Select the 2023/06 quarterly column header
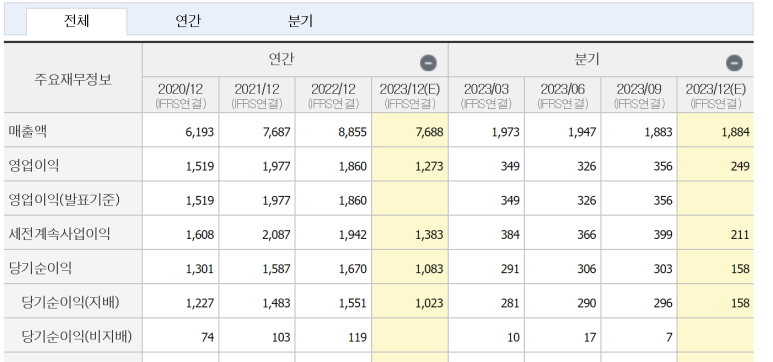The height and width of the screenshot is (362, 773). point(562,95)
